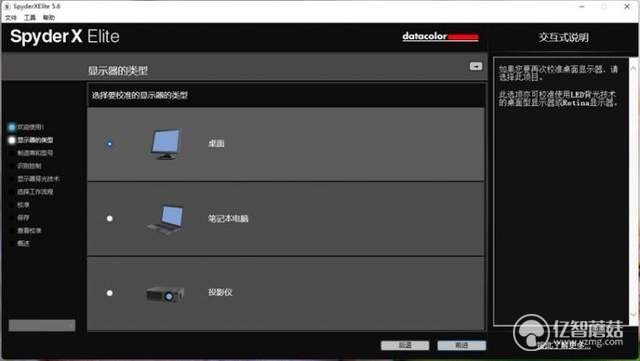Open the 文件 menu
The image size is (640, 361).
[x=11, y=18]
